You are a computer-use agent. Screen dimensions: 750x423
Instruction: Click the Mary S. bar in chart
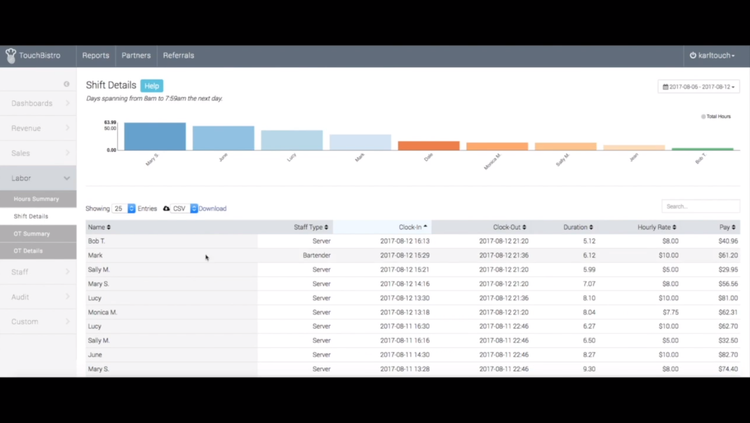click(x=155, y=136)
